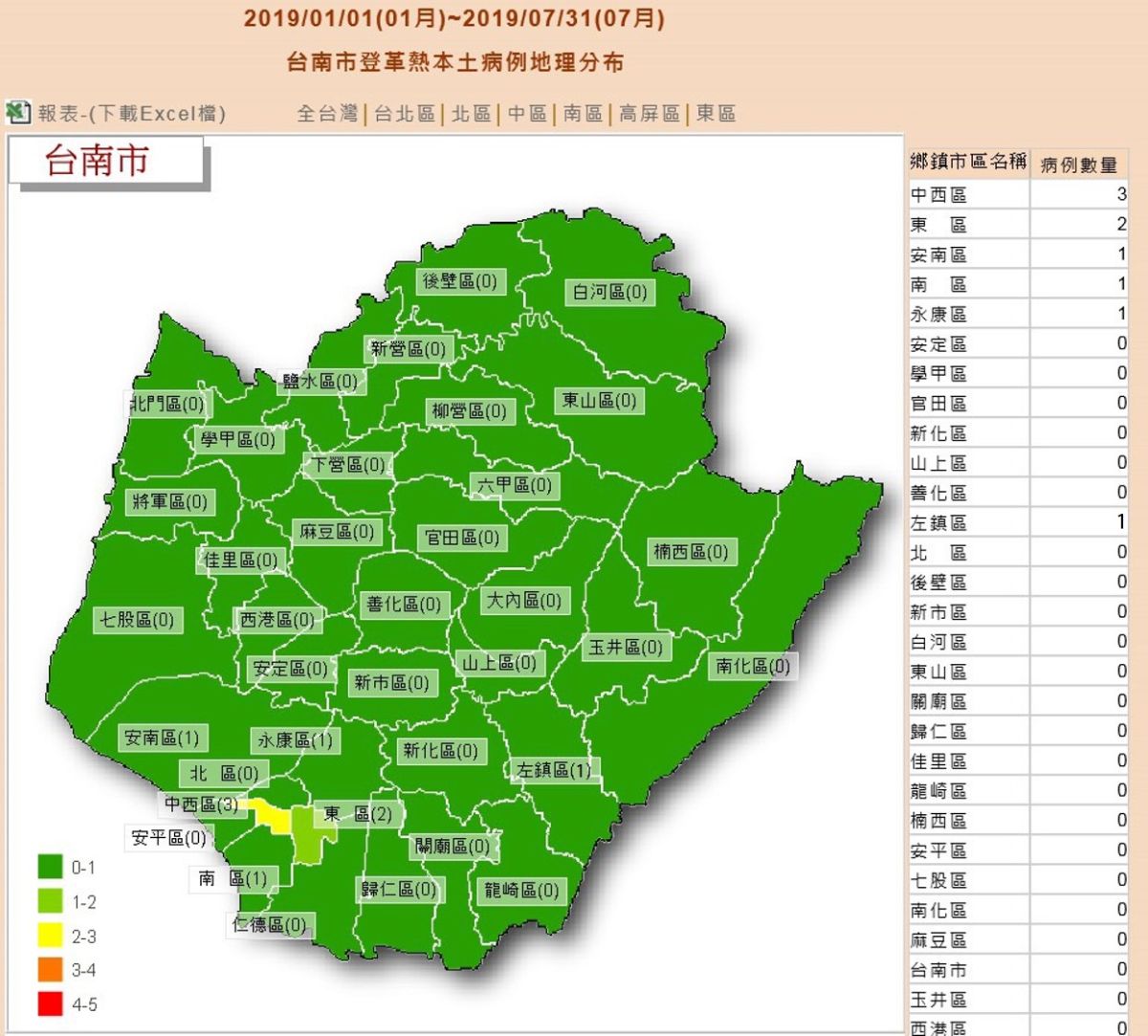Click the 病例數量 column header
Screen dimensions: 1148x1036
(x=1079, y=164)
